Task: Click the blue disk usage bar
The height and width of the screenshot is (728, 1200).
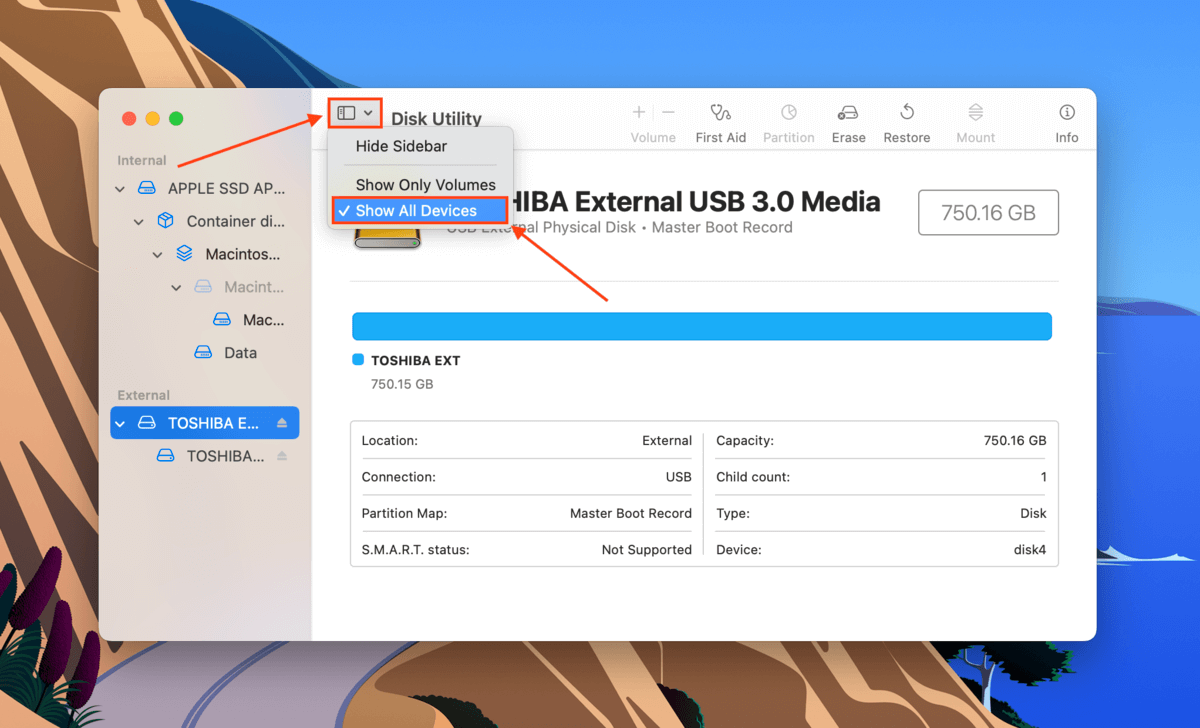Action: coord(702,326)
